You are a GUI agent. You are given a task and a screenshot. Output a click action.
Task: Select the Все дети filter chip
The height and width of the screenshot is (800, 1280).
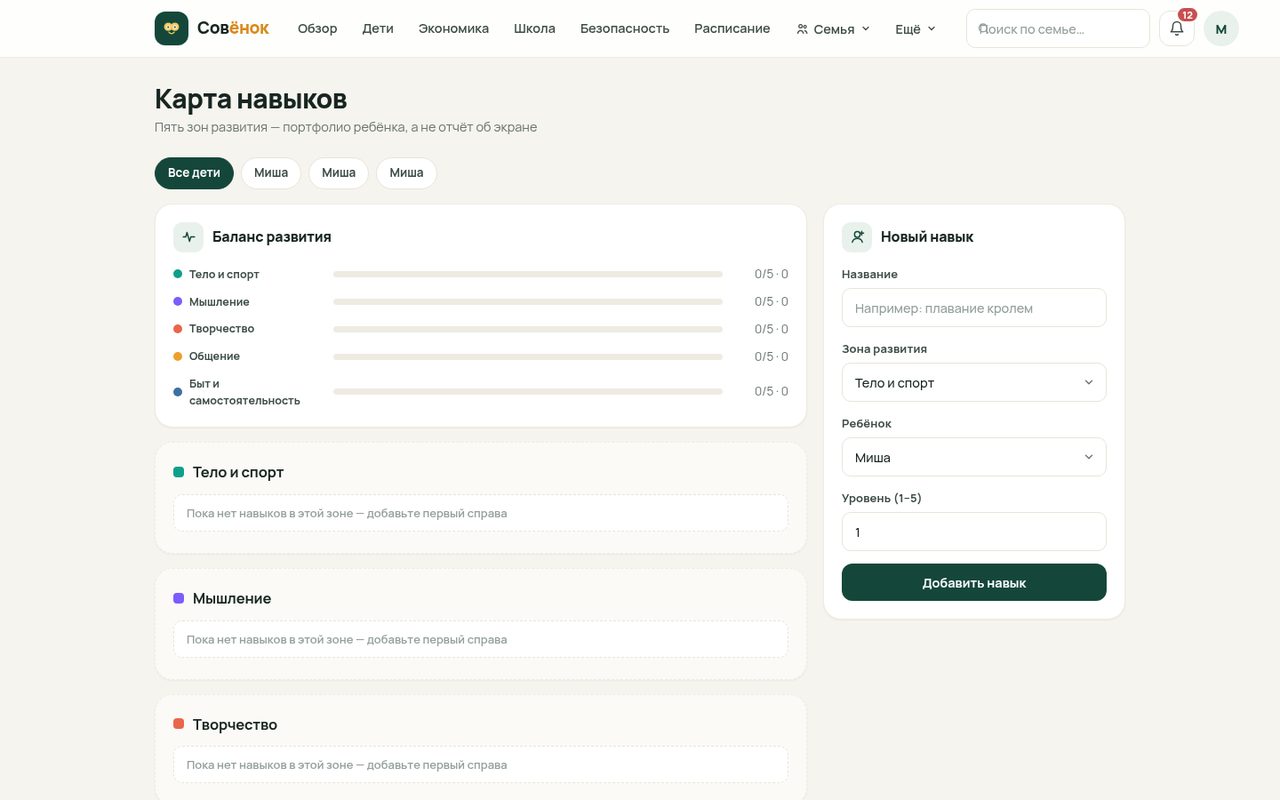[194, 173]
